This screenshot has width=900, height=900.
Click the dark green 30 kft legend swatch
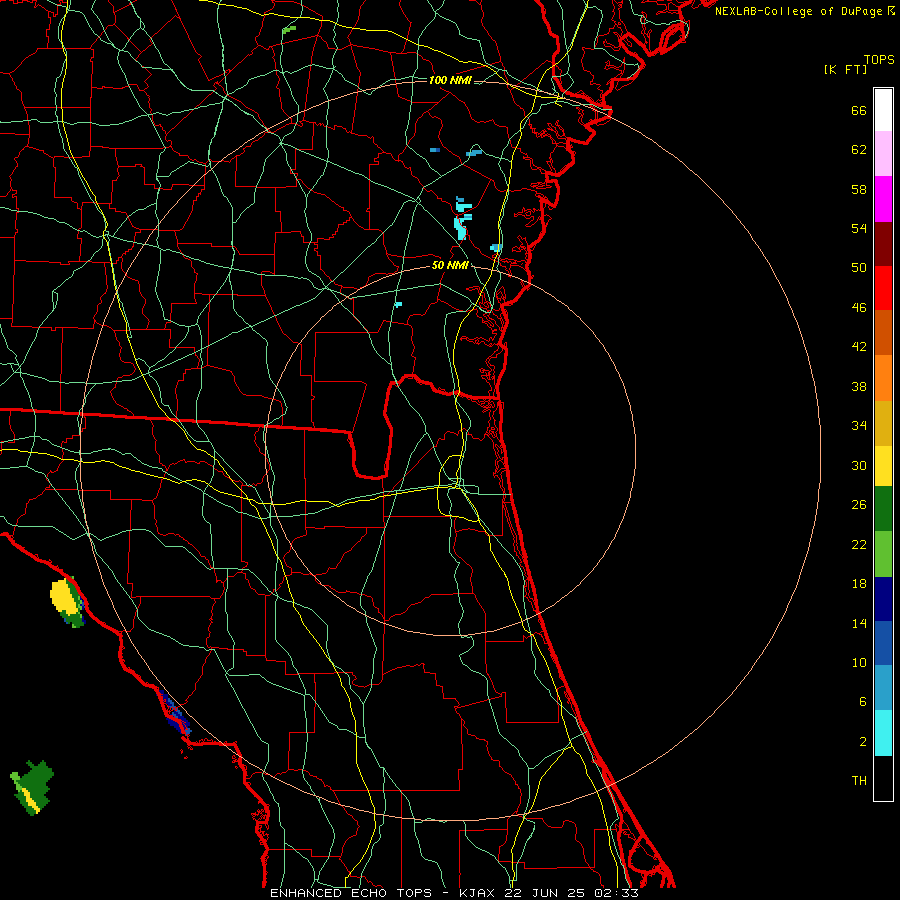coord(883,509)
